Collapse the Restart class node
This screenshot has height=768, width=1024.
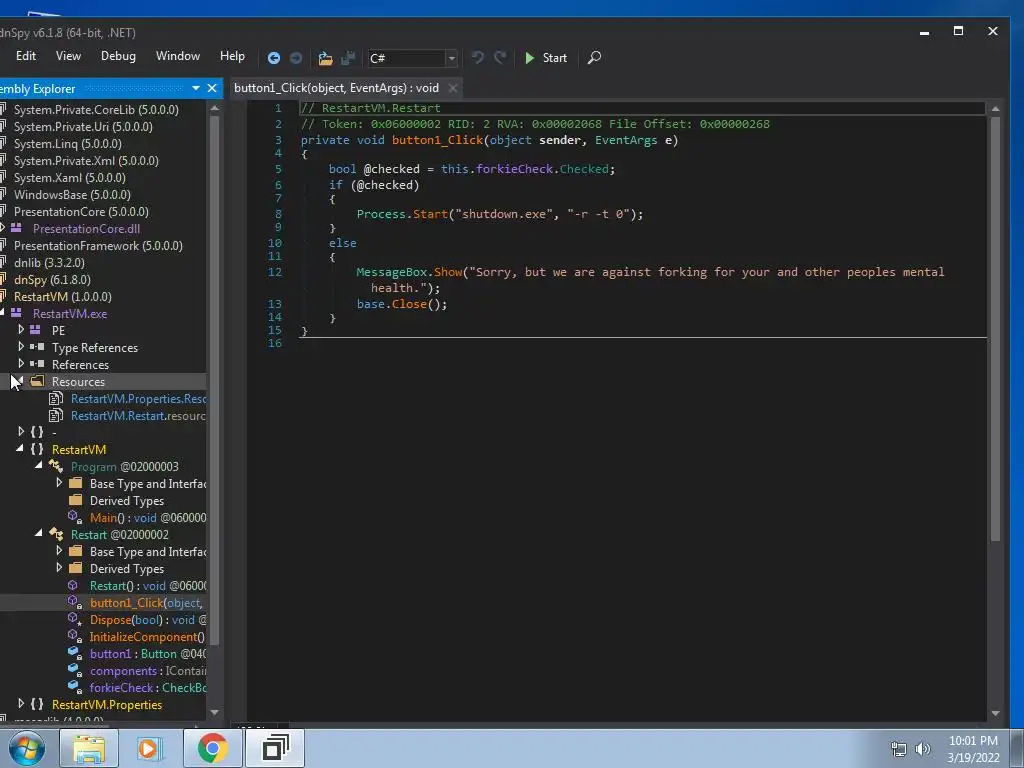point(39,534)
